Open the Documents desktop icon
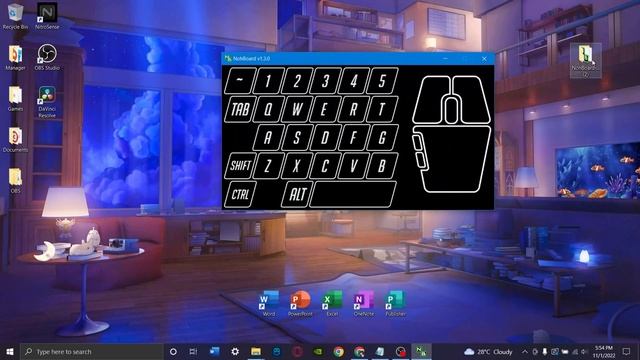The width and height of the screenshot is (640, 360). [16, 140]
